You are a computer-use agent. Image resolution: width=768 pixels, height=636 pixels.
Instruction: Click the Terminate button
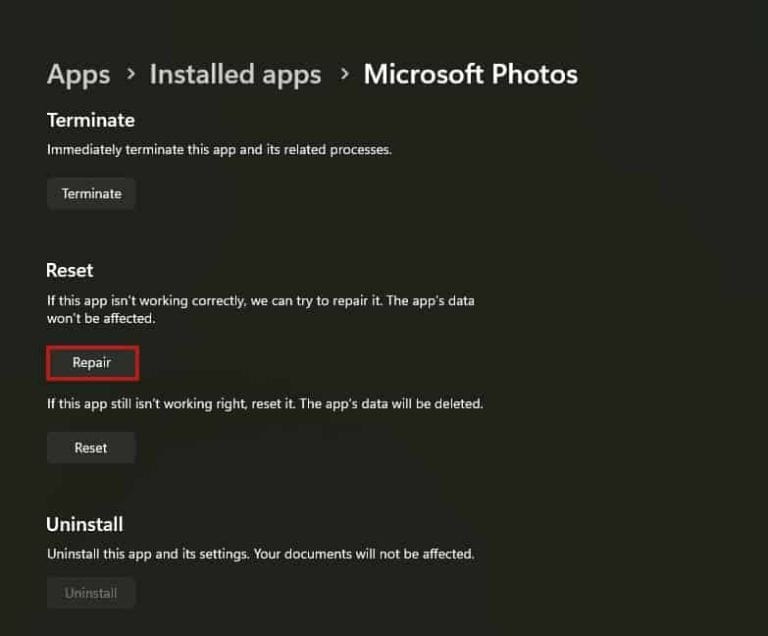(x=91, y=193)
